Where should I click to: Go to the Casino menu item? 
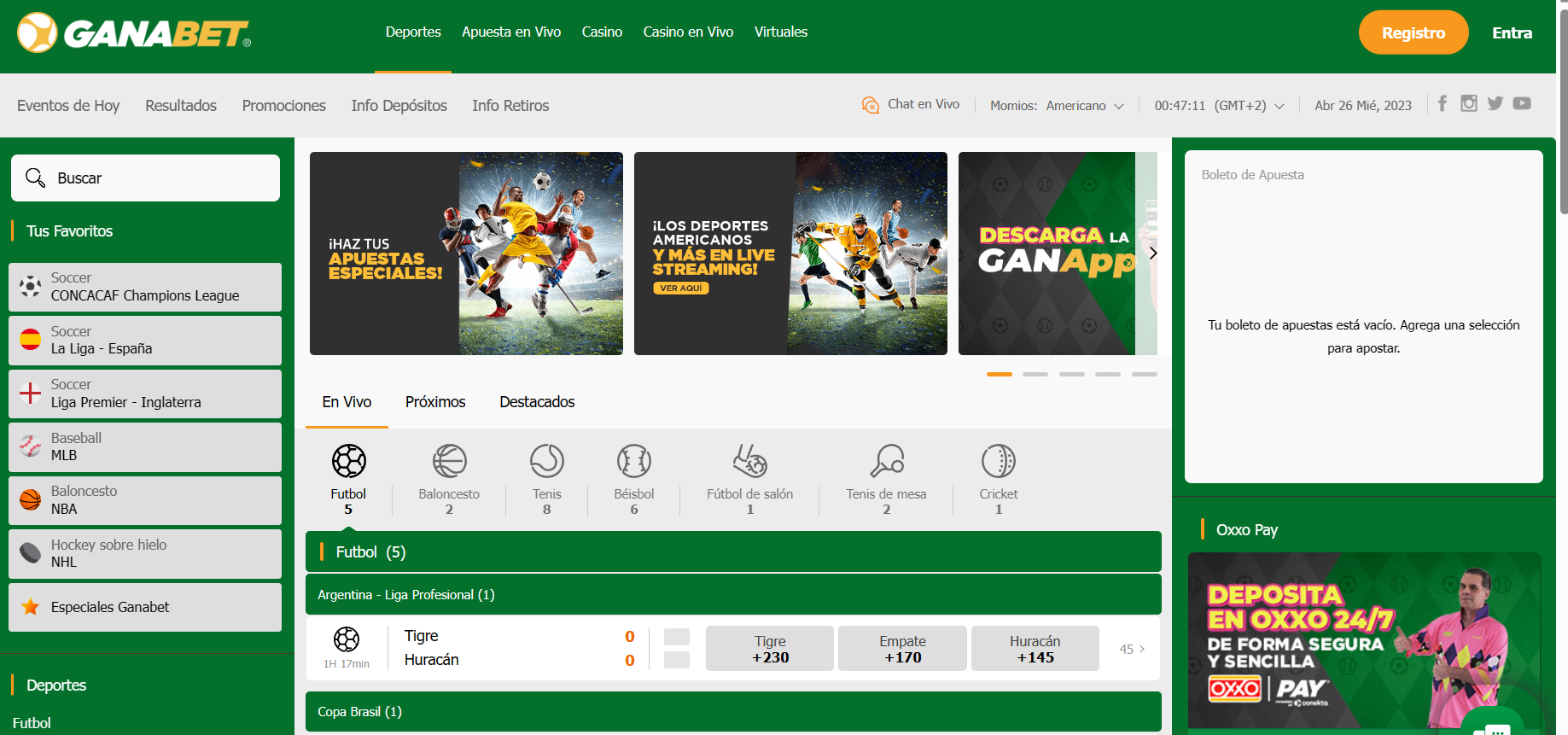(x=602, y=32)
